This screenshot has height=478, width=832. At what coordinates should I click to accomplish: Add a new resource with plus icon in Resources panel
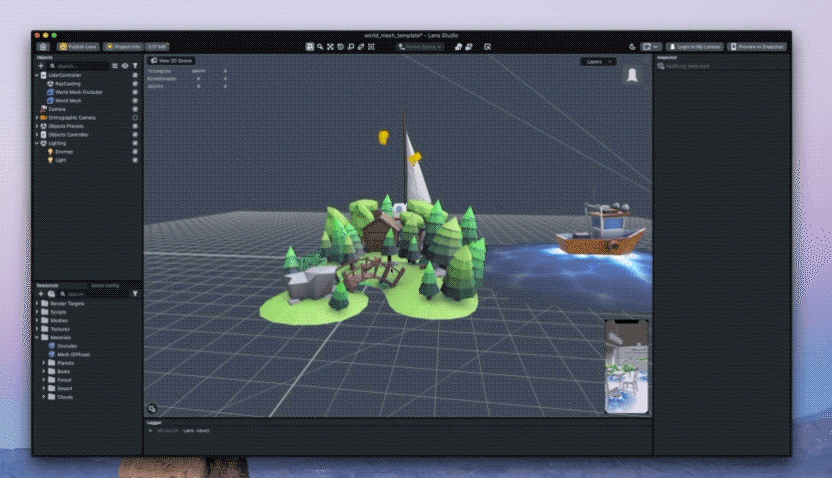click(x=41, y=293)
